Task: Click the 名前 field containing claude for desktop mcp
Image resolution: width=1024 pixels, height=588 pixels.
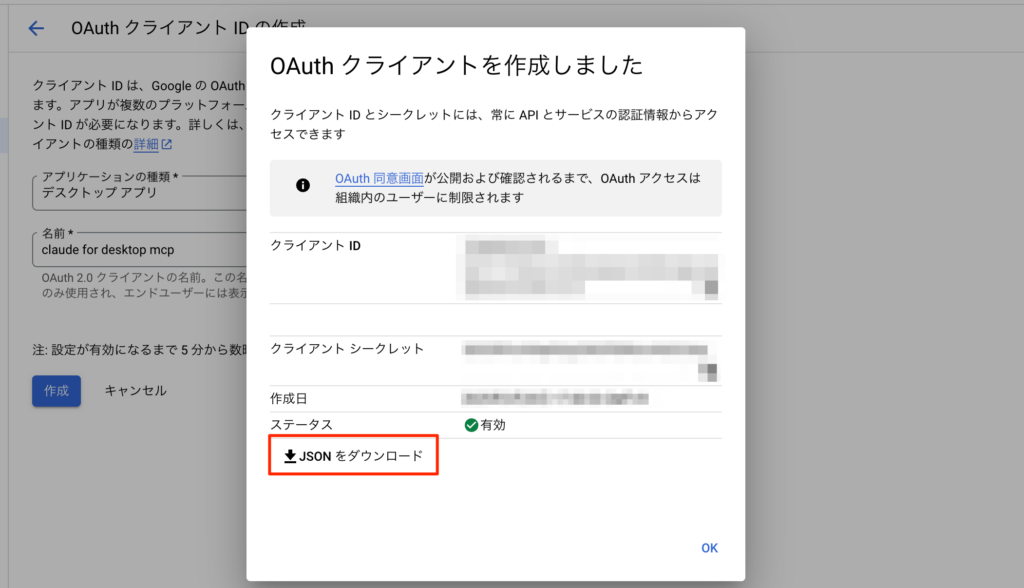Action: [140, 249]
